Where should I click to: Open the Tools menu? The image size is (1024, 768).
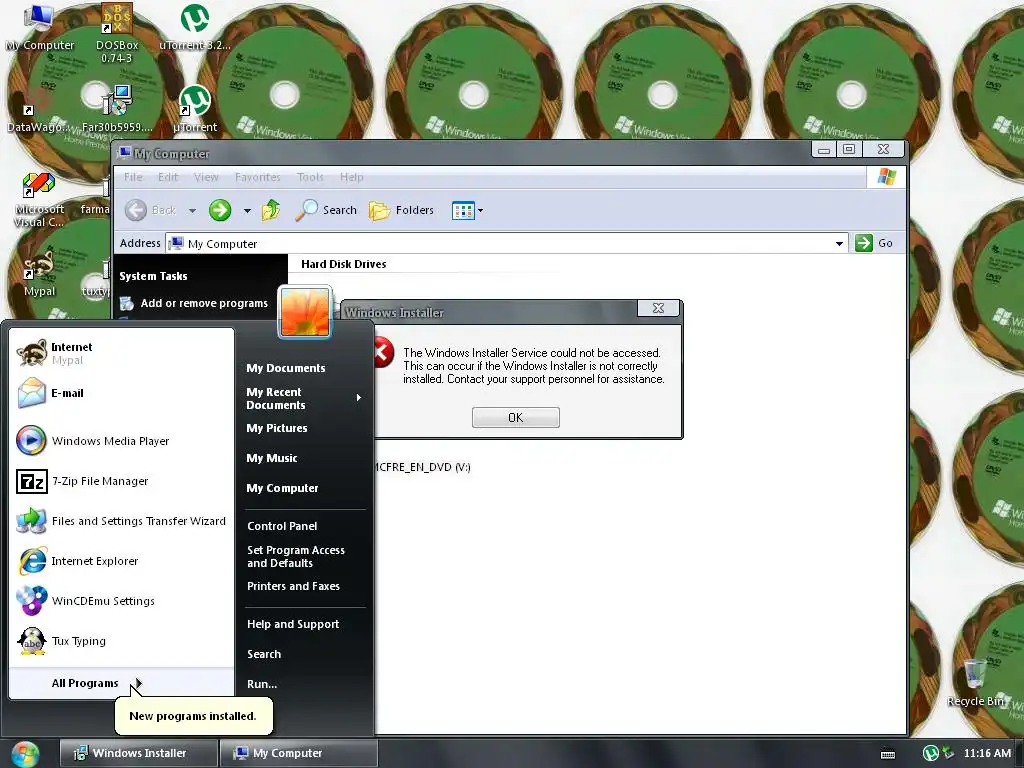click(x=310, y=177)
